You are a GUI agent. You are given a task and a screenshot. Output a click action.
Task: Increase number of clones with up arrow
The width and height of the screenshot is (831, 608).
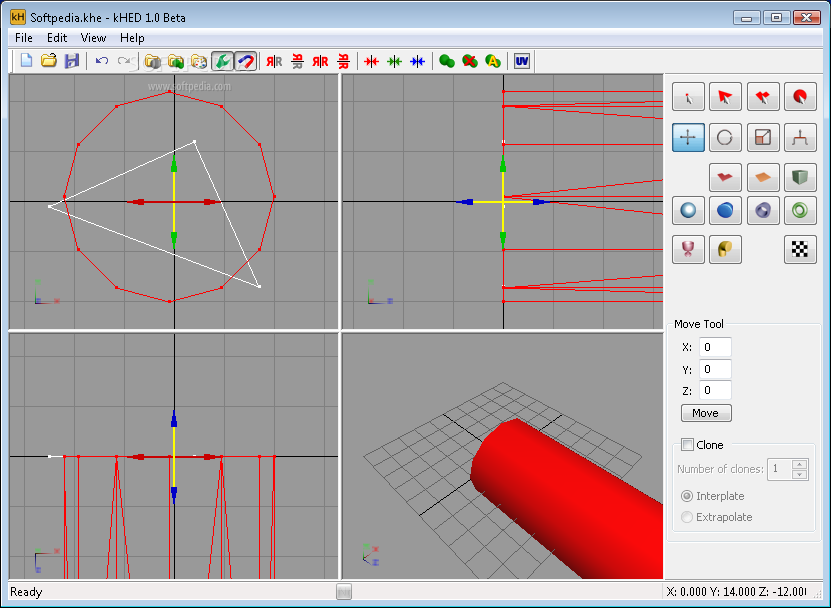799,464
